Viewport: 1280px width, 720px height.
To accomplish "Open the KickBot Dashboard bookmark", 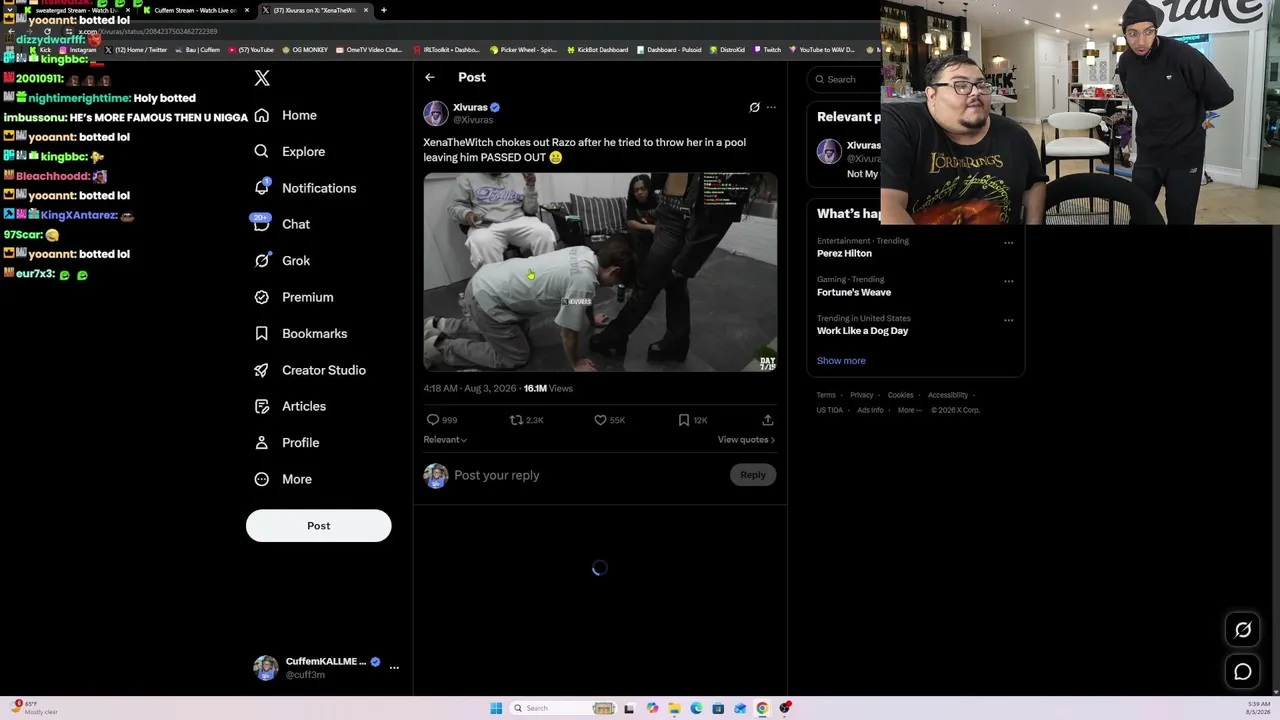I will pos(598,50).
